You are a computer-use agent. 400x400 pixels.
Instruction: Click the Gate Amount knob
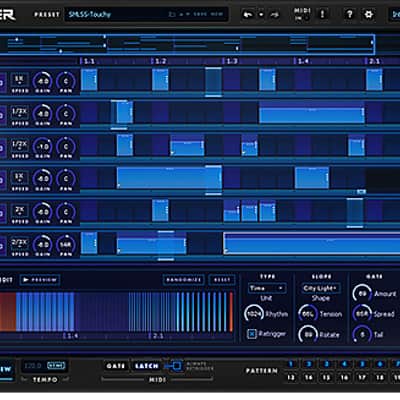(362, 293)
